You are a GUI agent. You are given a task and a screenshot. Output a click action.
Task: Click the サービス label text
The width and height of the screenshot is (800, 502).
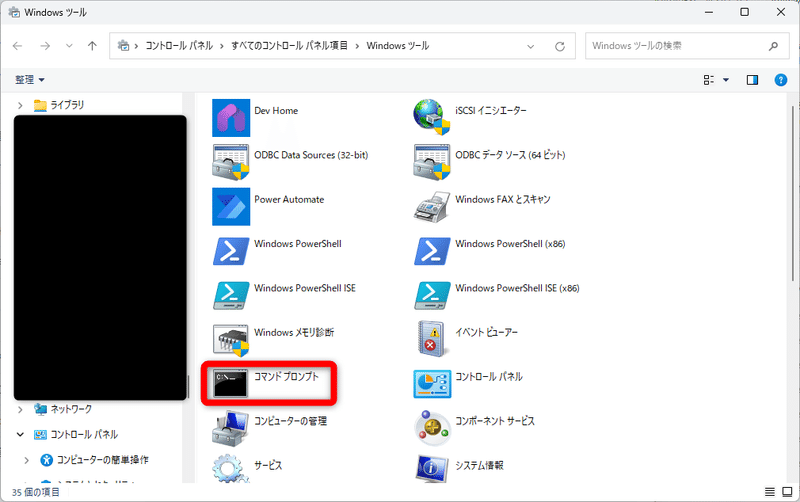coord(268,465)
